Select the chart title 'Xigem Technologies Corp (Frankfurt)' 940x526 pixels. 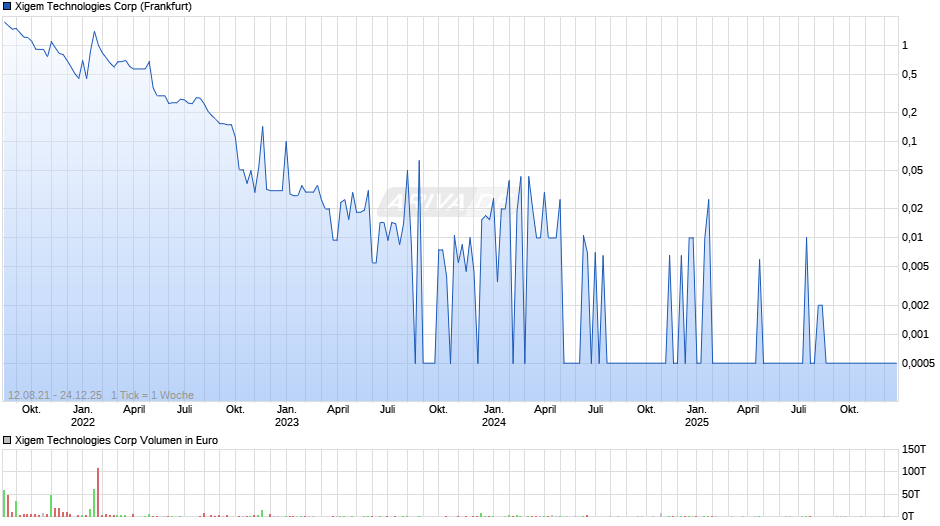point(104,7)
